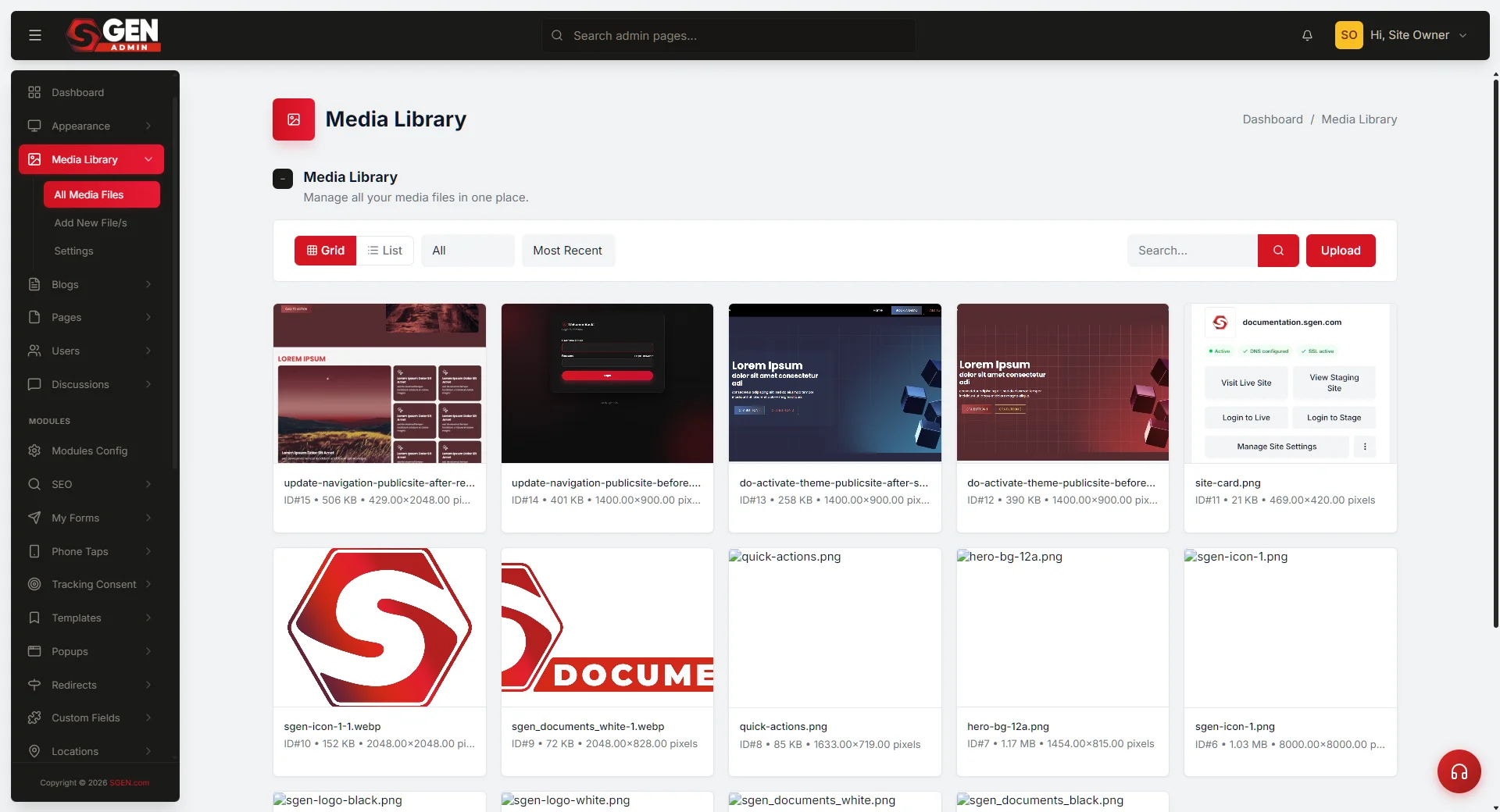The width and height of the screenshot is (1500, 812).
Task: Click the SEO magnifier icon
Action: pyautogui.click(x=34, y=484)
